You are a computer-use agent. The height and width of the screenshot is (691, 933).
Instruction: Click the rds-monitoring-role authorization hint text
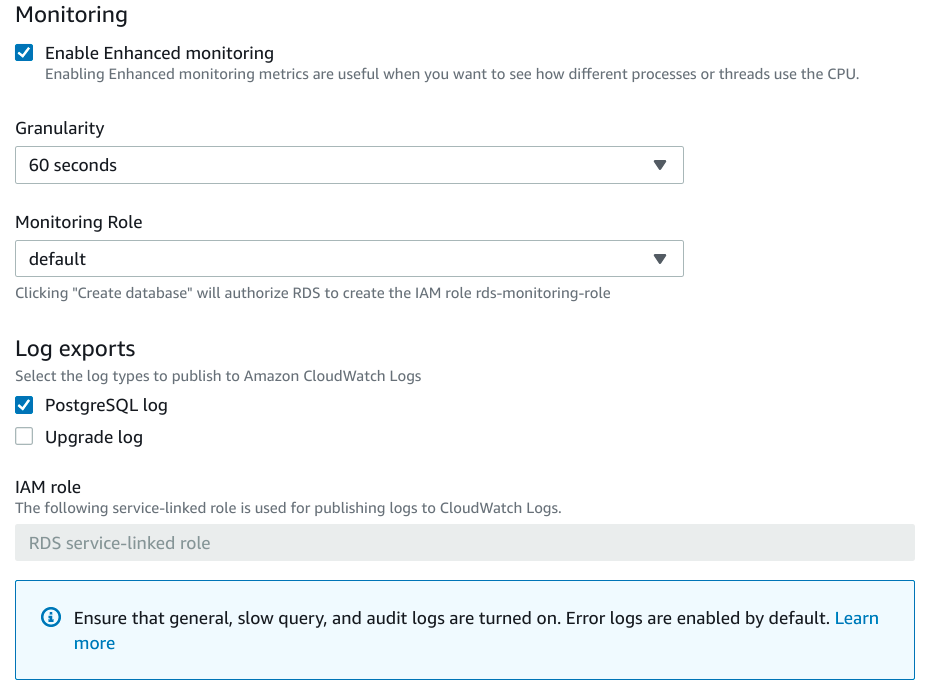(x=312, y=293)
